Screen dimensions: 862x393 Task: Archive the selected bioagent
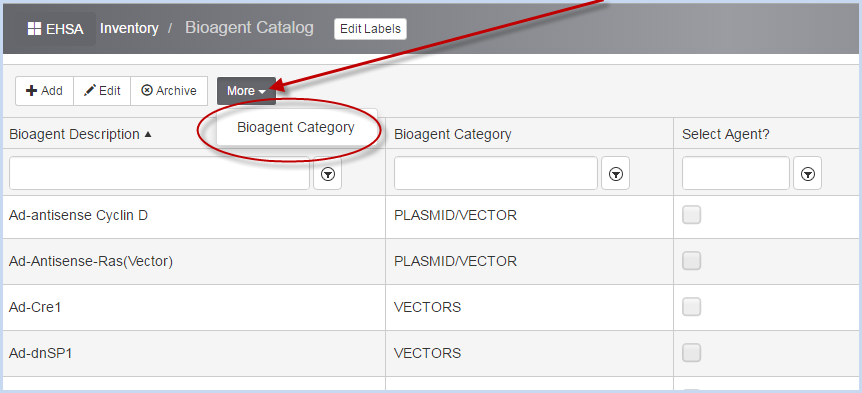point(169,91)
